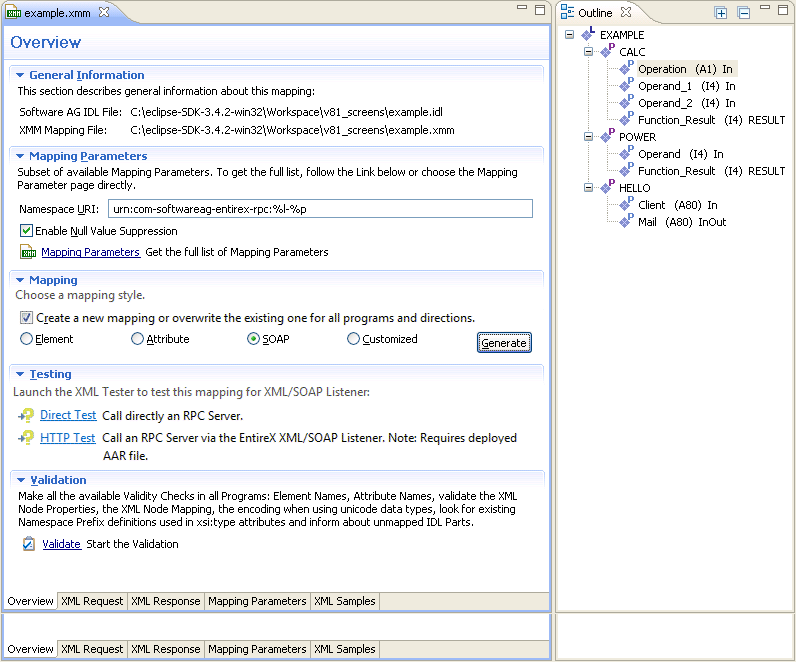Collapse the EXAMPLE tree node
Viewport: 796px width, 662px height.
click(x=570, y=35)
